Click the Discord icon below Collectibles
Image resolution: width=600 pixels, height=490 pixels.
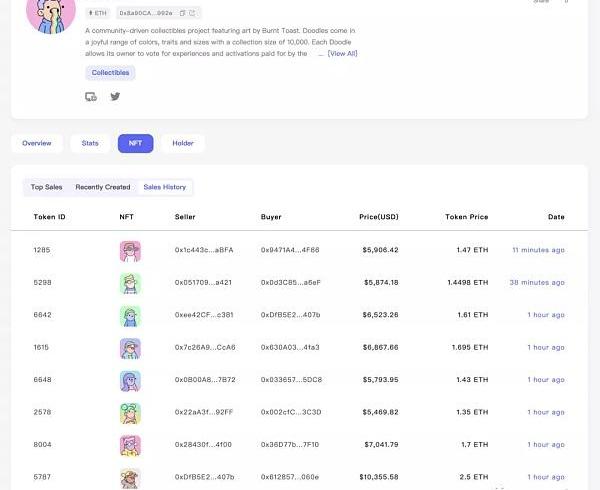point(92,97)
